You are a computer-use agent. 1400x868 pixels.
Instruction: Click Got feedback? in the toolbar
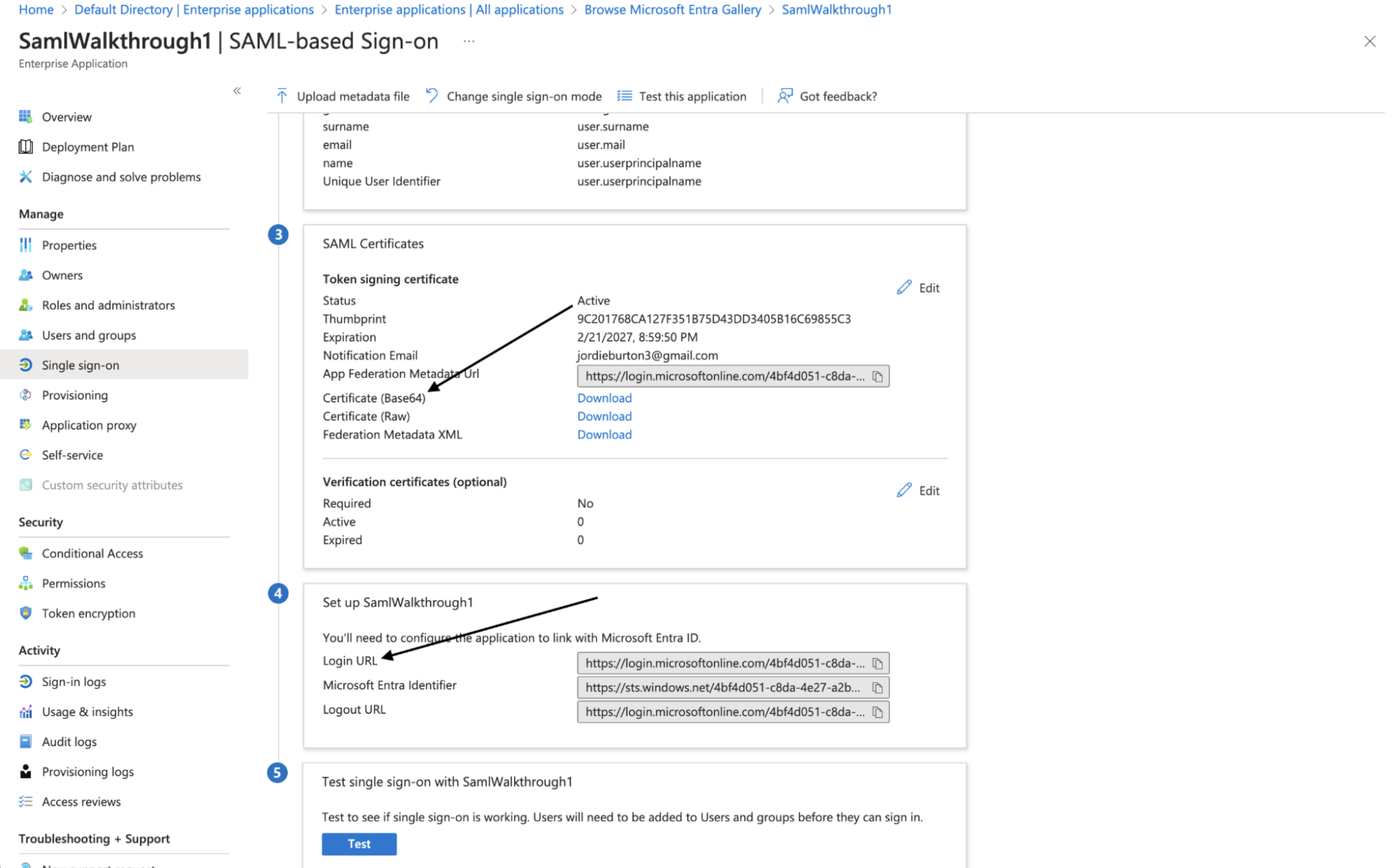827,97
